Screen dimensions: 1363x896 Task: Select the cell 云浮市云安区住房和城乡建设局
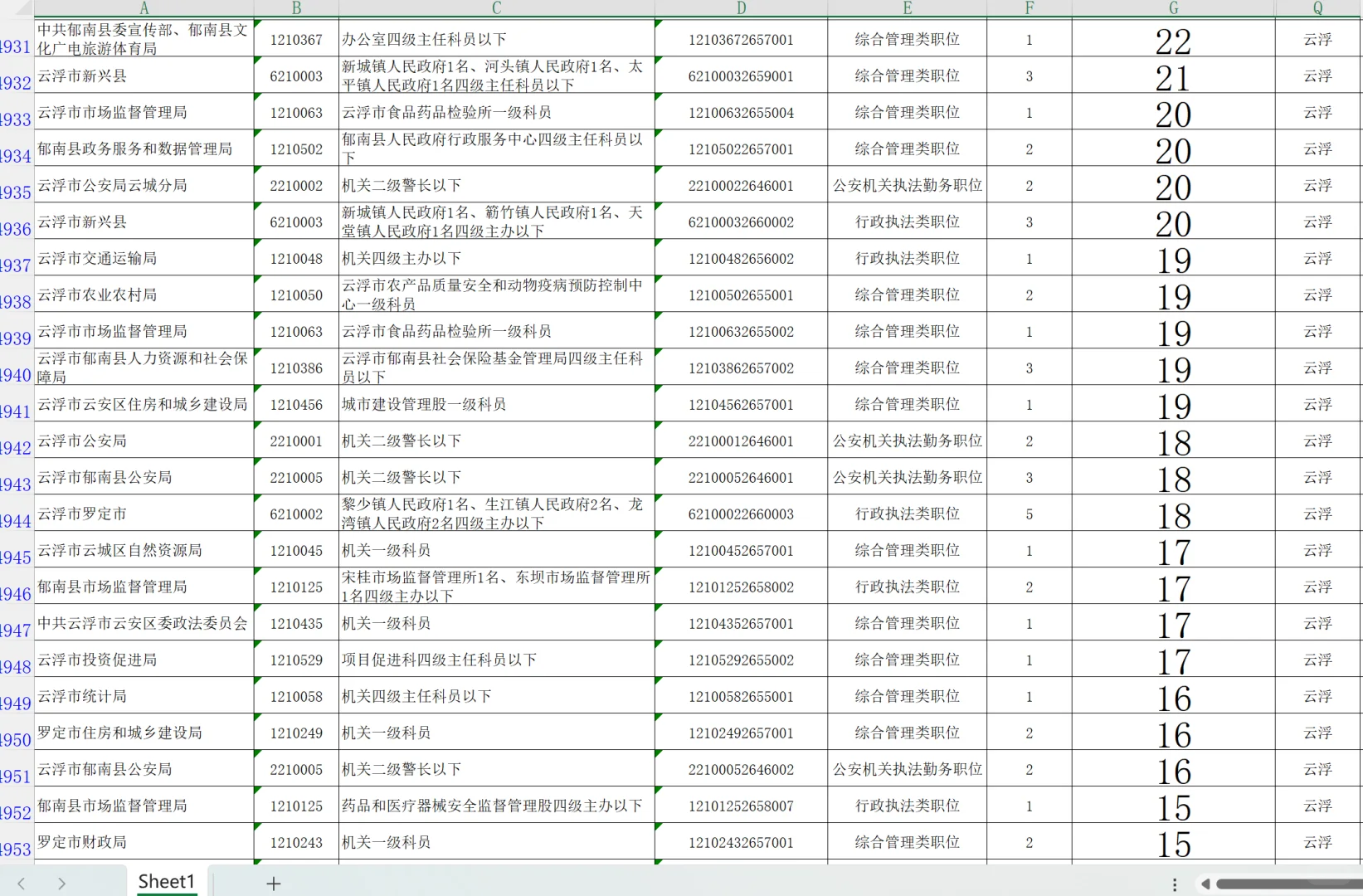coord(144,404)
